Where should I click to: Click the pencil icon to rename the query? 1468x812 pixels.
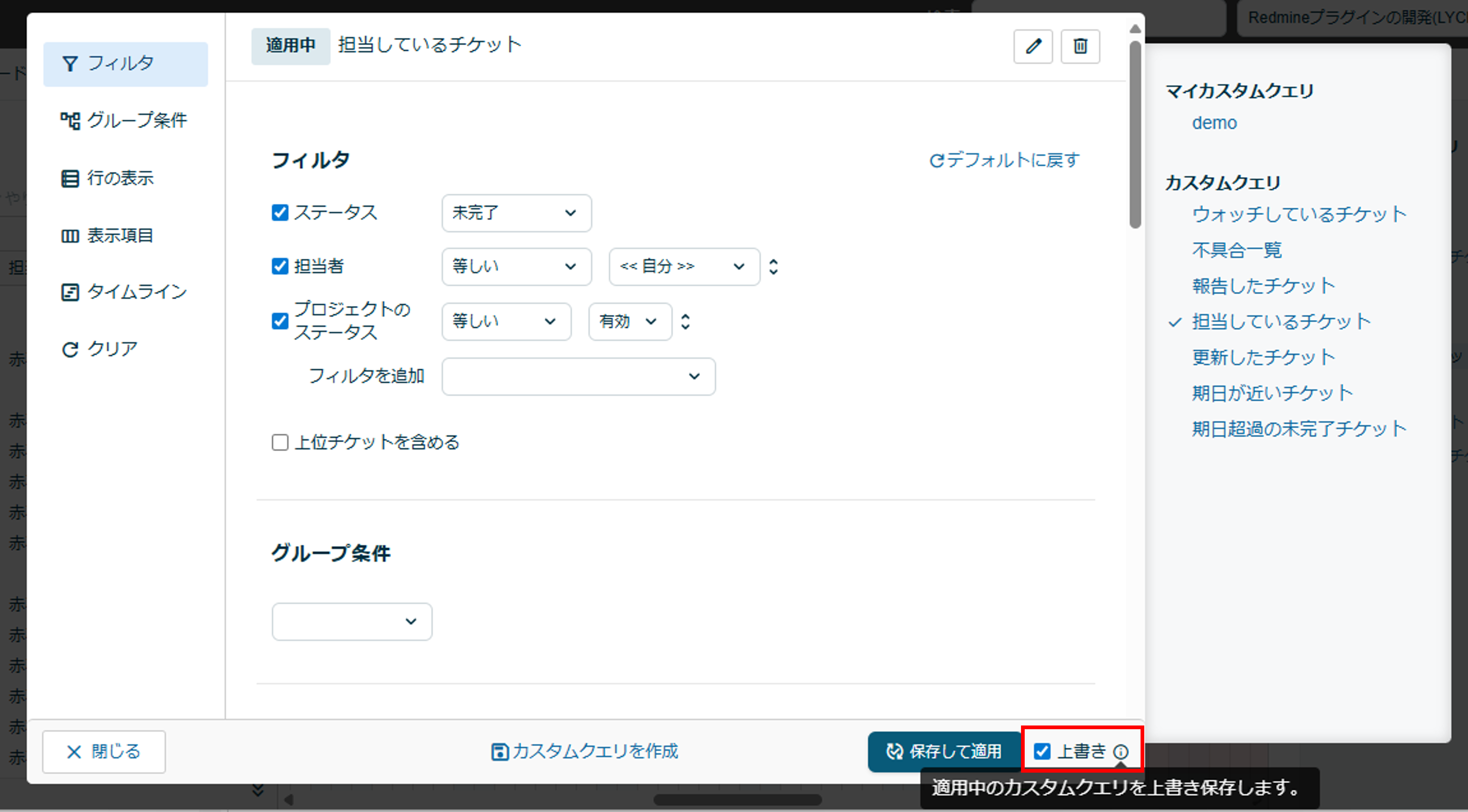click(x=1033, y=46)
